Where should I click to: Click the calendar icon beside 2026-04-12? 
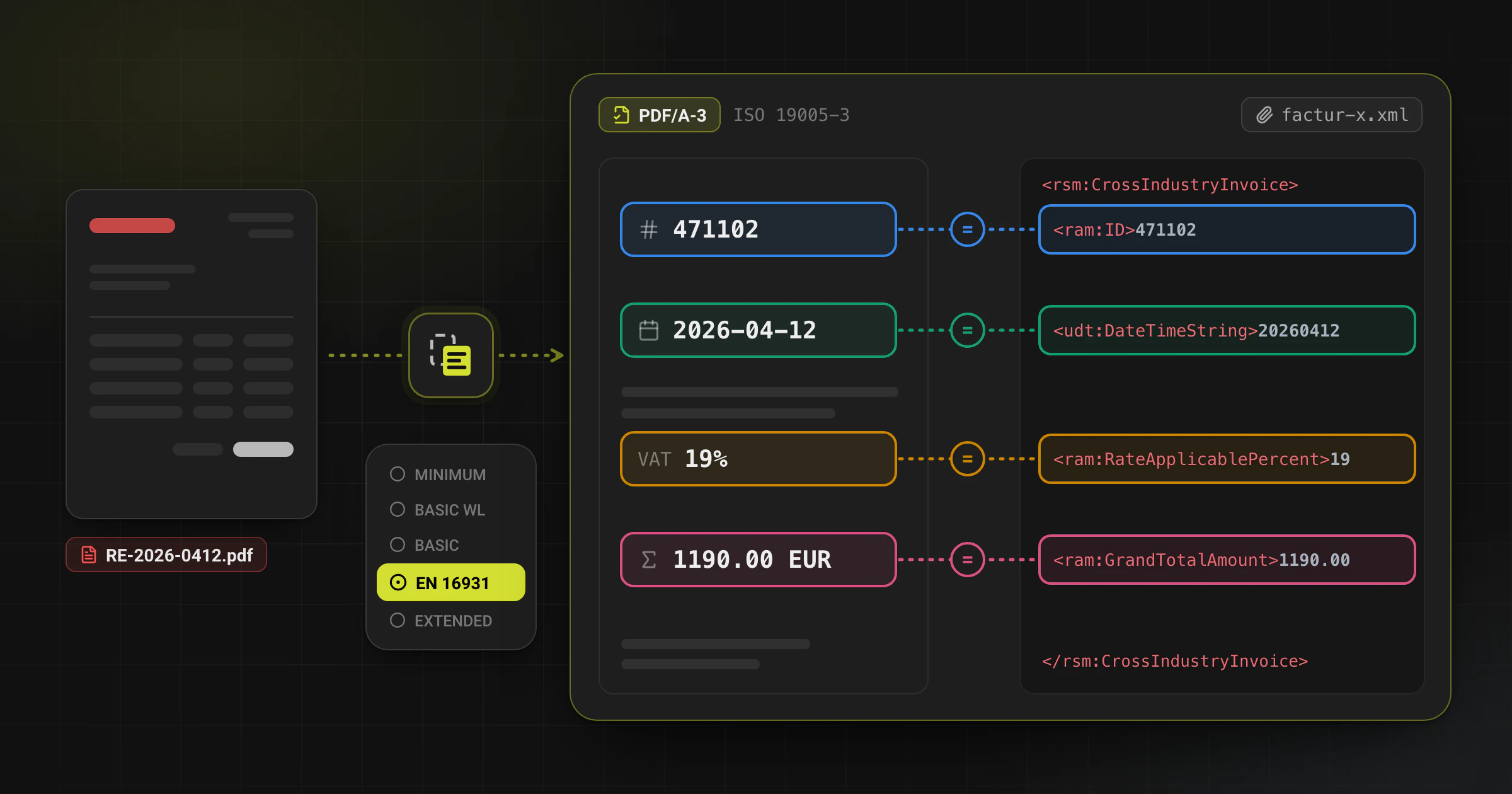pos(649,330)
